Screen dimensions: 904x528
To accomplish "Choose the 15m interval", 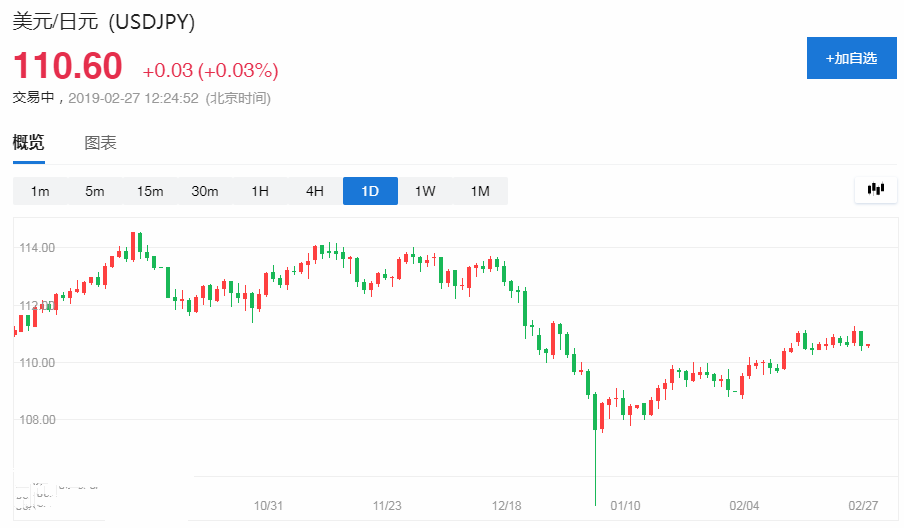I will coord(150,191).
